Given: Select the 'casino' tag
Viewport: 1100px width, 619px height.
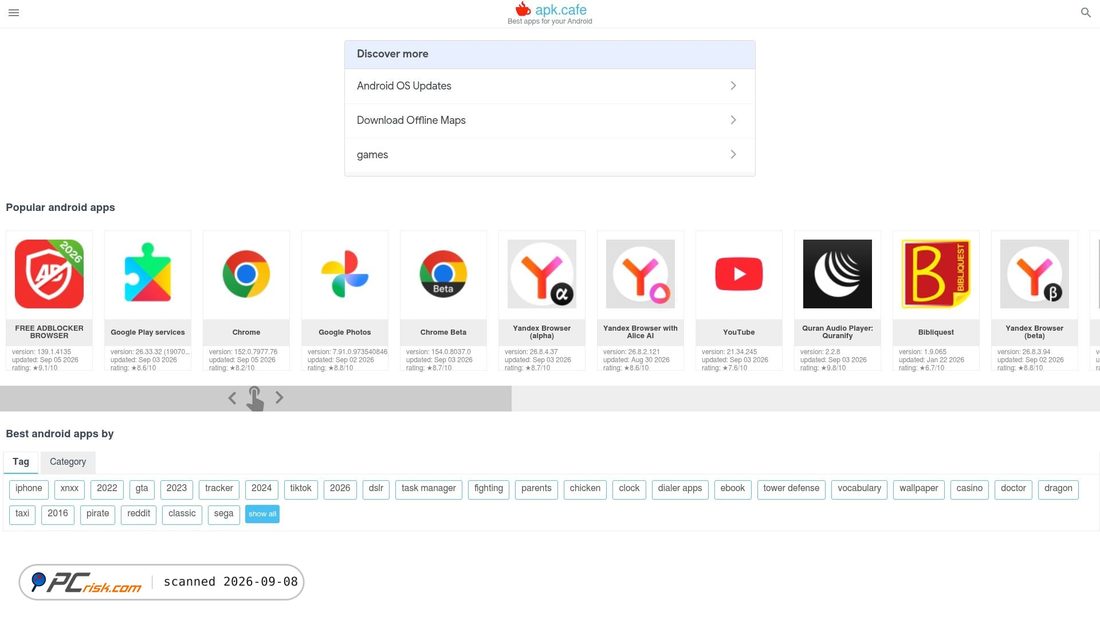Looking at the screenshot, I should [970, 489].
